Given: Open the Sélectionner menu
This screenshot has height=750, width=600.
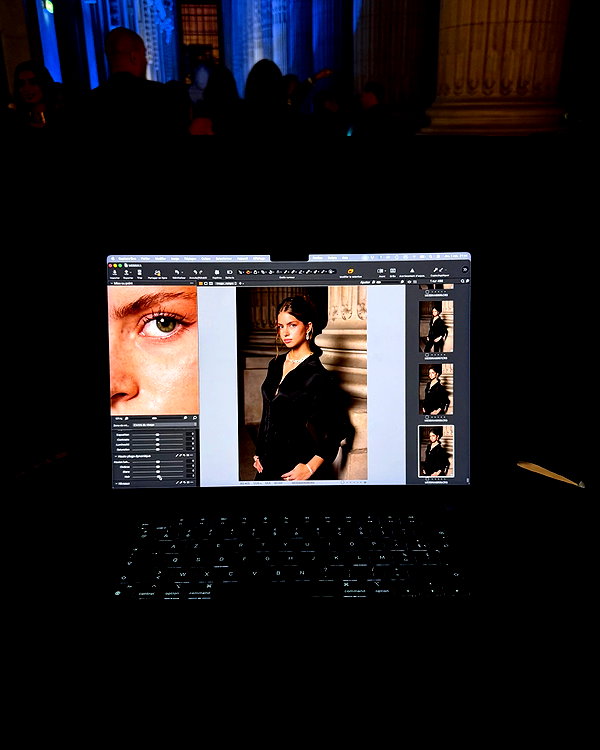Looking at the screenshot, I should (x=223, y=259).
